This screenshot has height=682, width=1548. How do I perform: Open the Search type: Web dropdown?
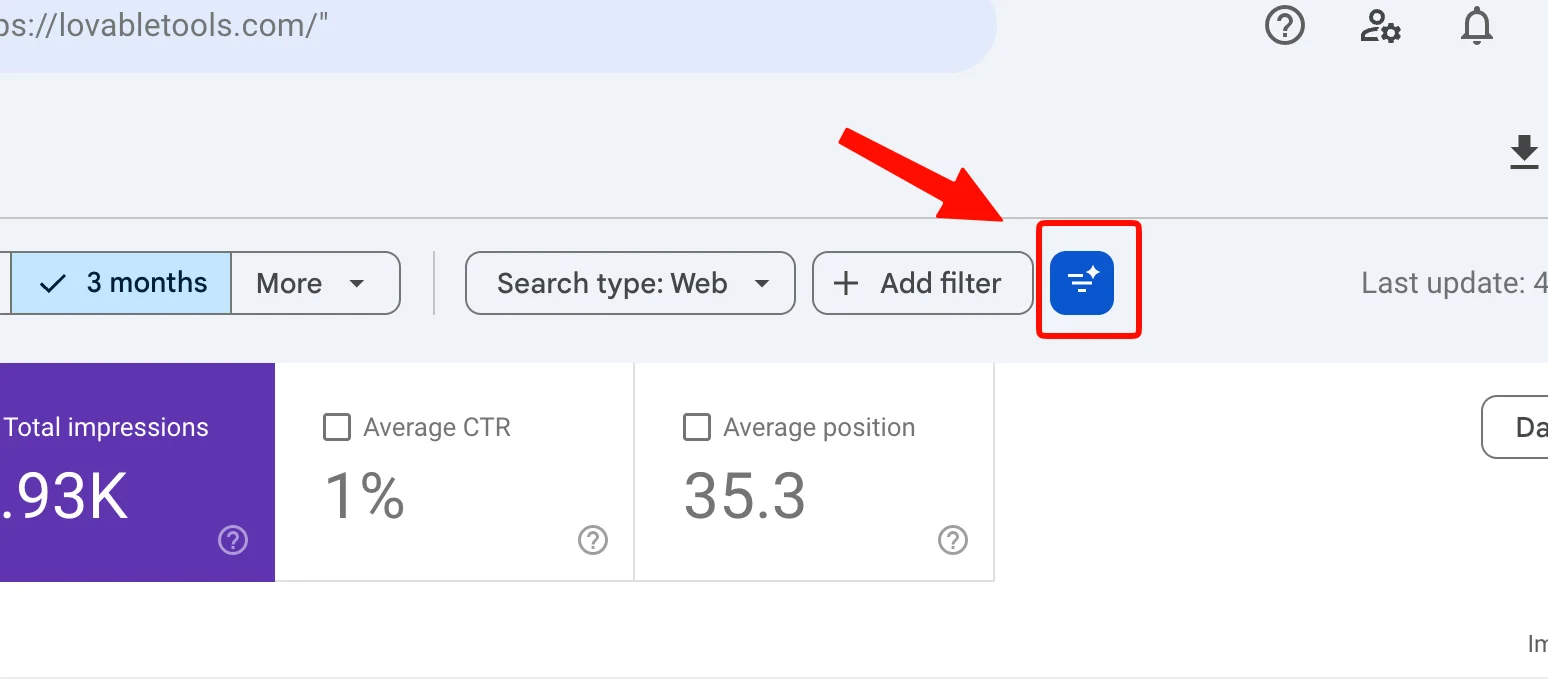(x=629, y=283)
